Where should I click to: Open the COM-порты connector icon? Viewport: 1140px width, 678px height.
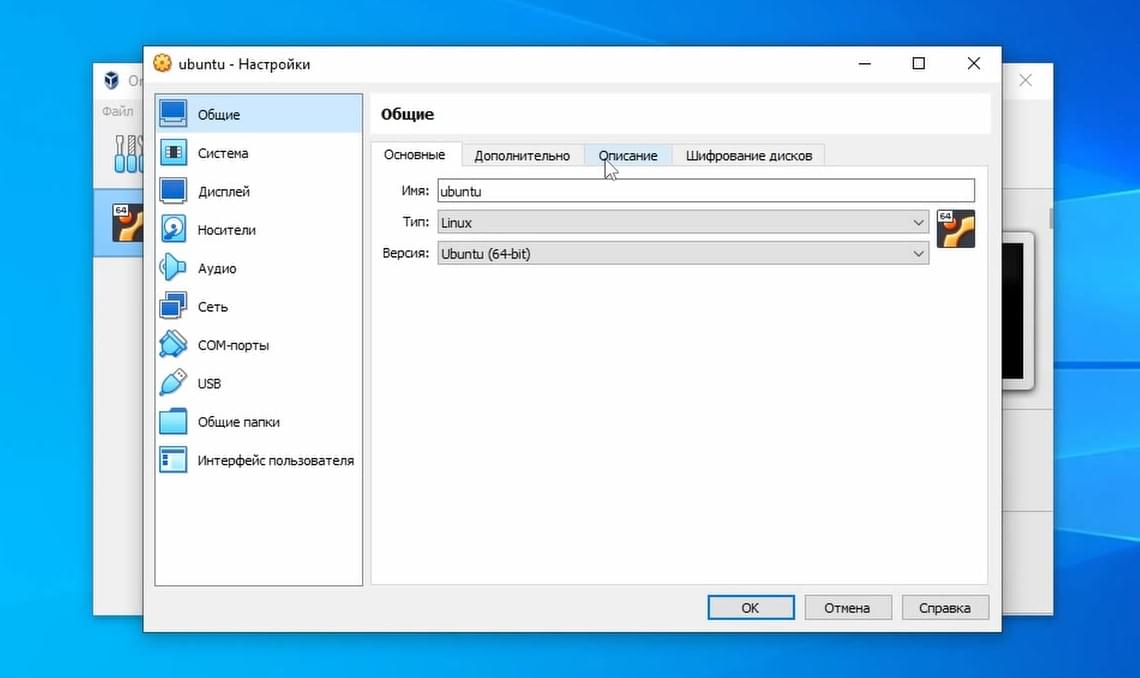[x=173, y=344]
